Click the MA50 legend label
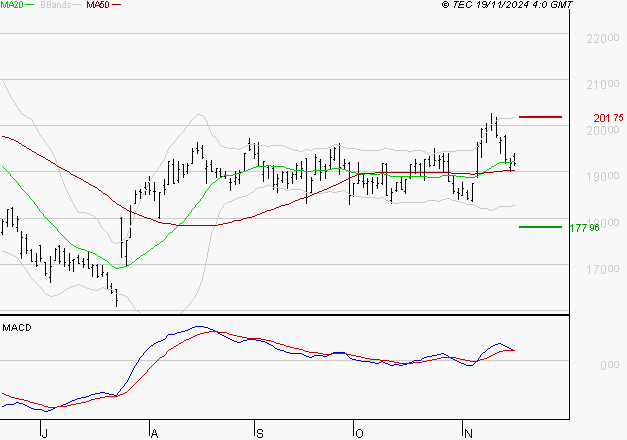This screenshot has width=627, height=440. [x=98, y=5]
